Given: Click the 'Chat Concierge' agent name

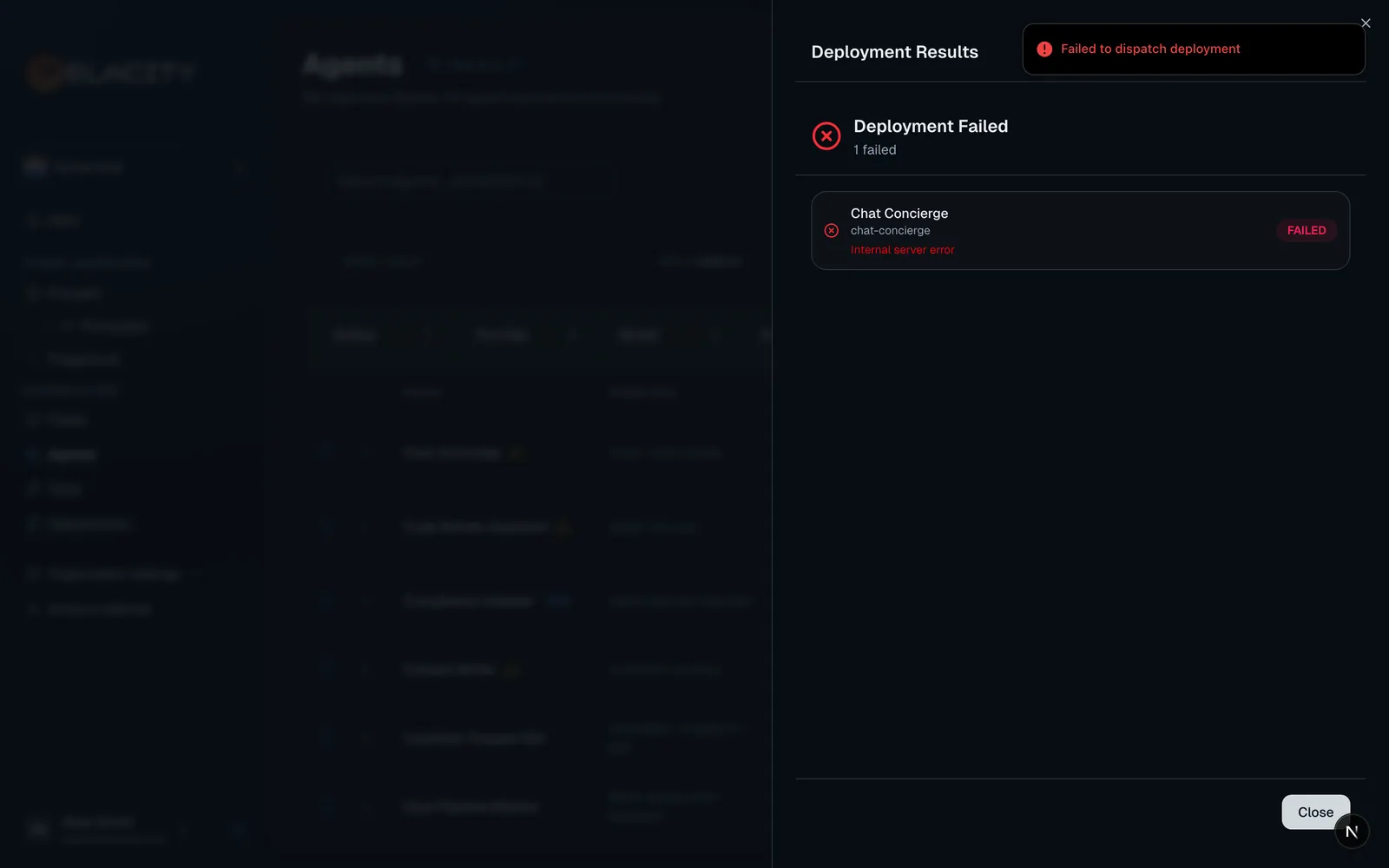Looking at the screenshot, I should point(899,214).
